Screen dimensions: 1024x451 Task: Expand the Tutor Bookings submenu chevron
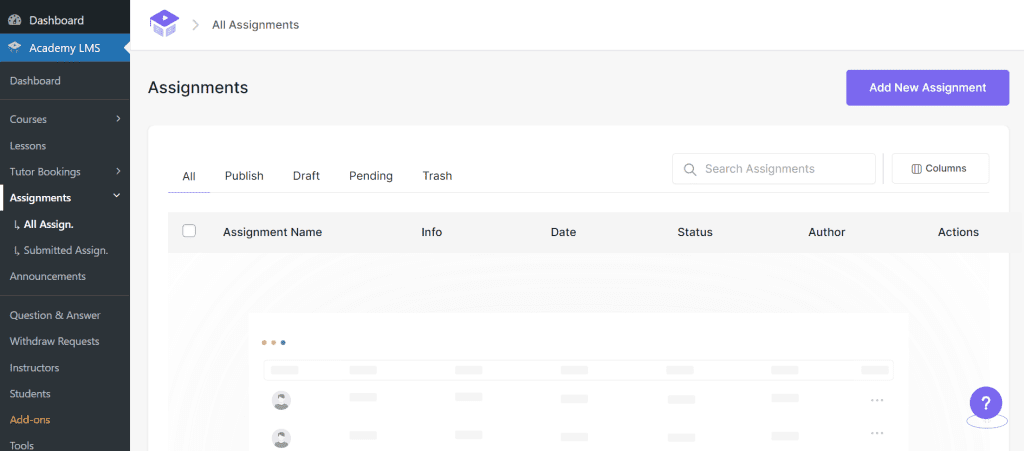118,171
